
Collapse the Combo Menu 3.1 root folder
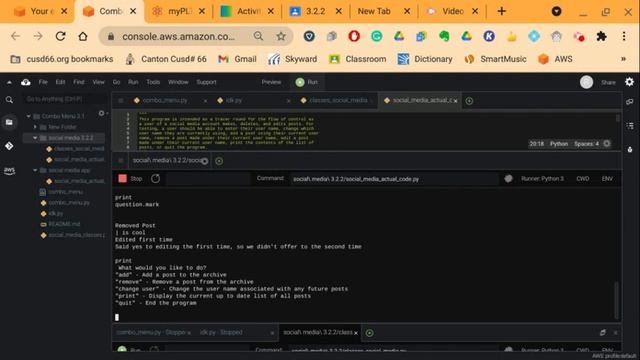29,116
